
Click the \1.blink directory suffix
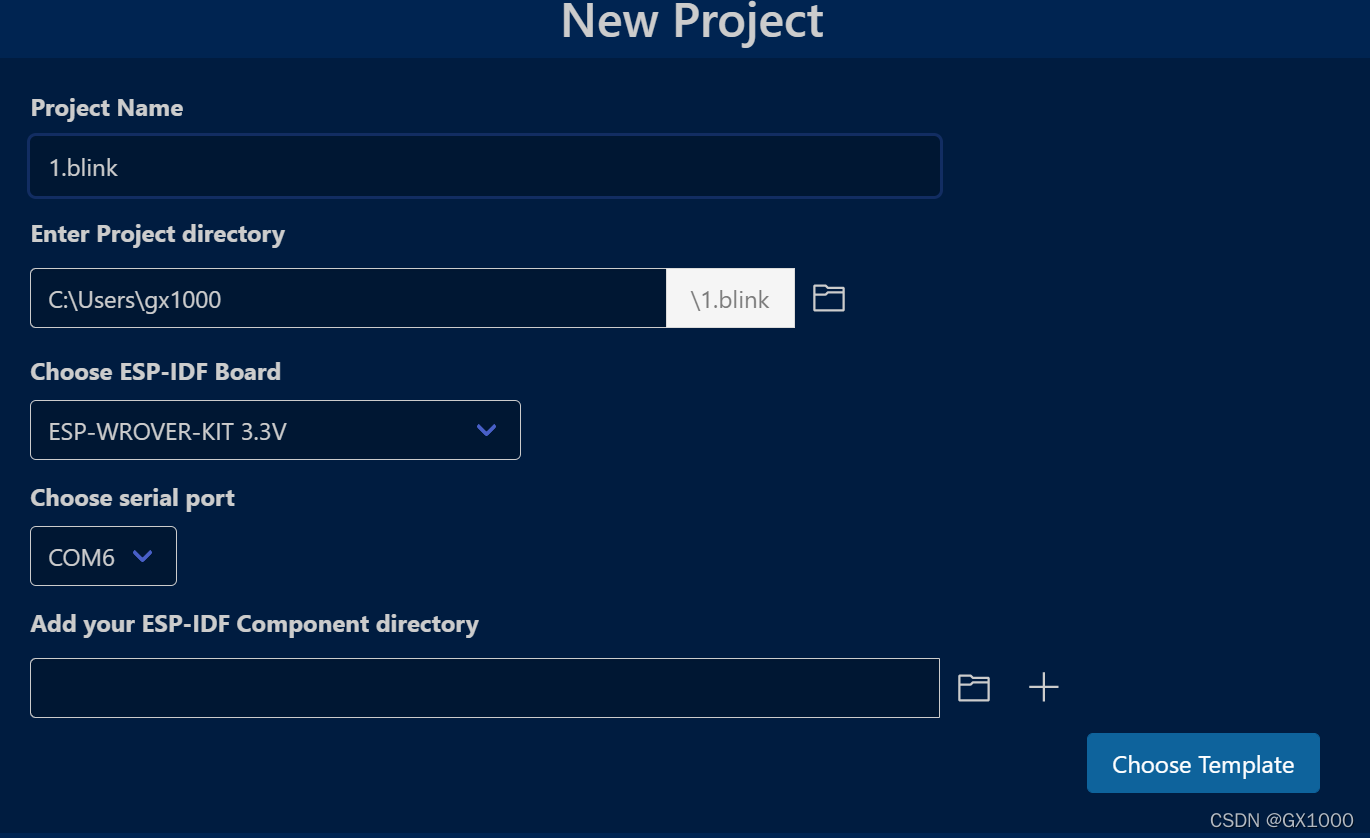point(730,298)
